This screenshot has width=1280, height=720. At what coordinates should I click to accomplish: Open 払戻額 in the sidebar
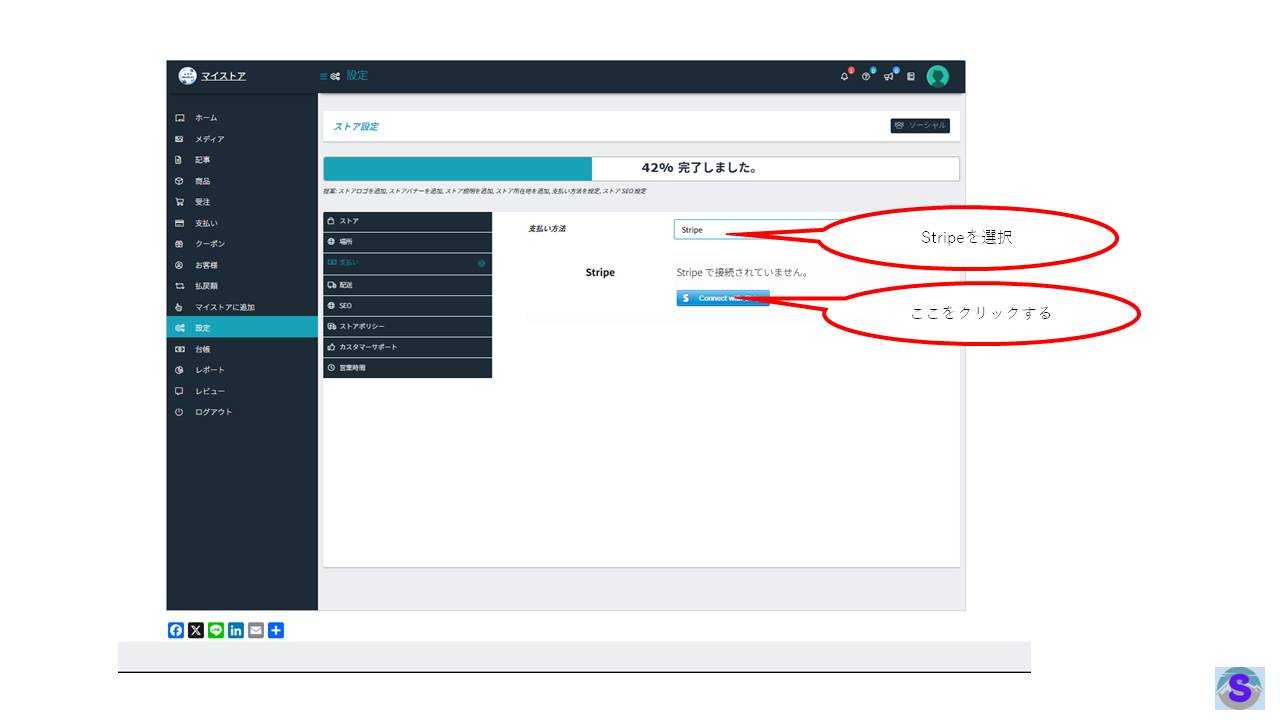[x=242, y=286]
